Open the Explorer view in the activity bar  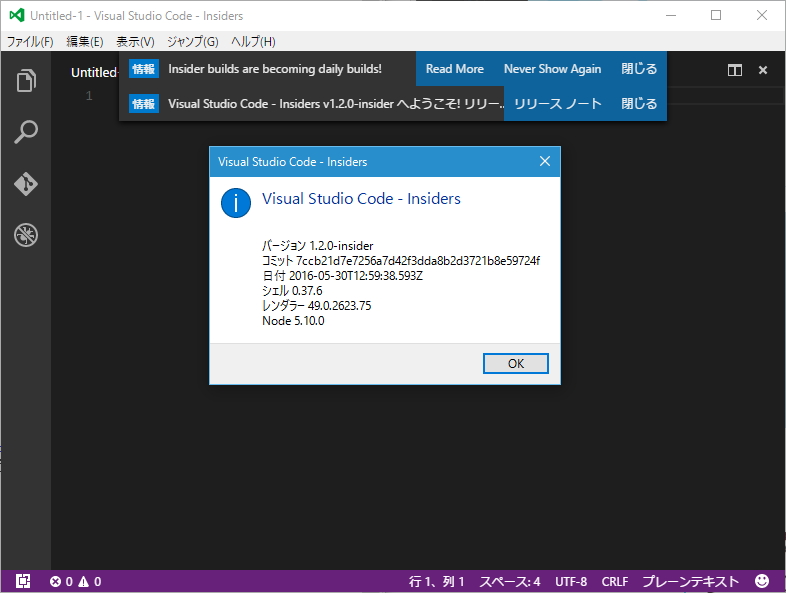26,81
